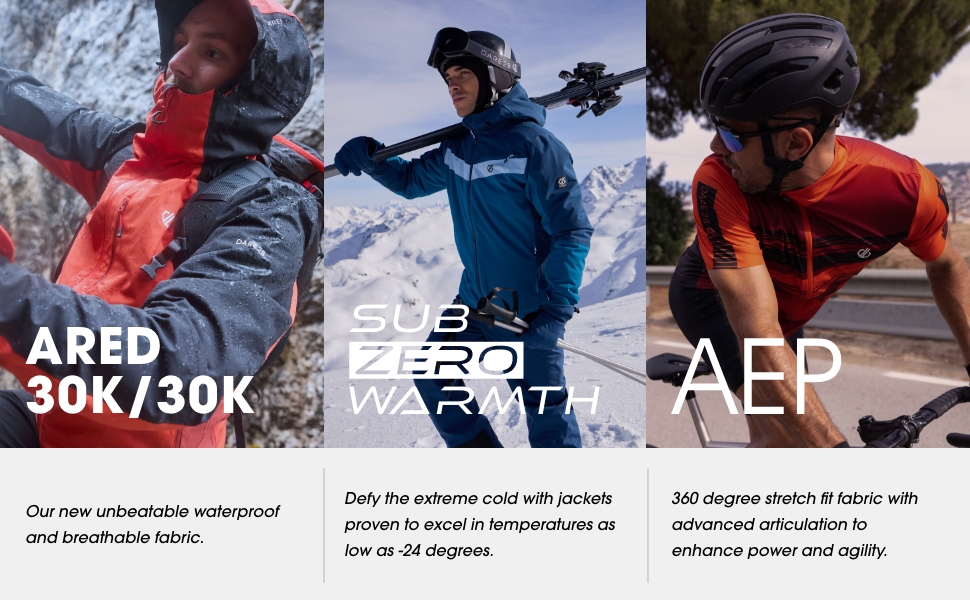
Task: Click the logo on orange jacket chest
Action: coord(168,218)
